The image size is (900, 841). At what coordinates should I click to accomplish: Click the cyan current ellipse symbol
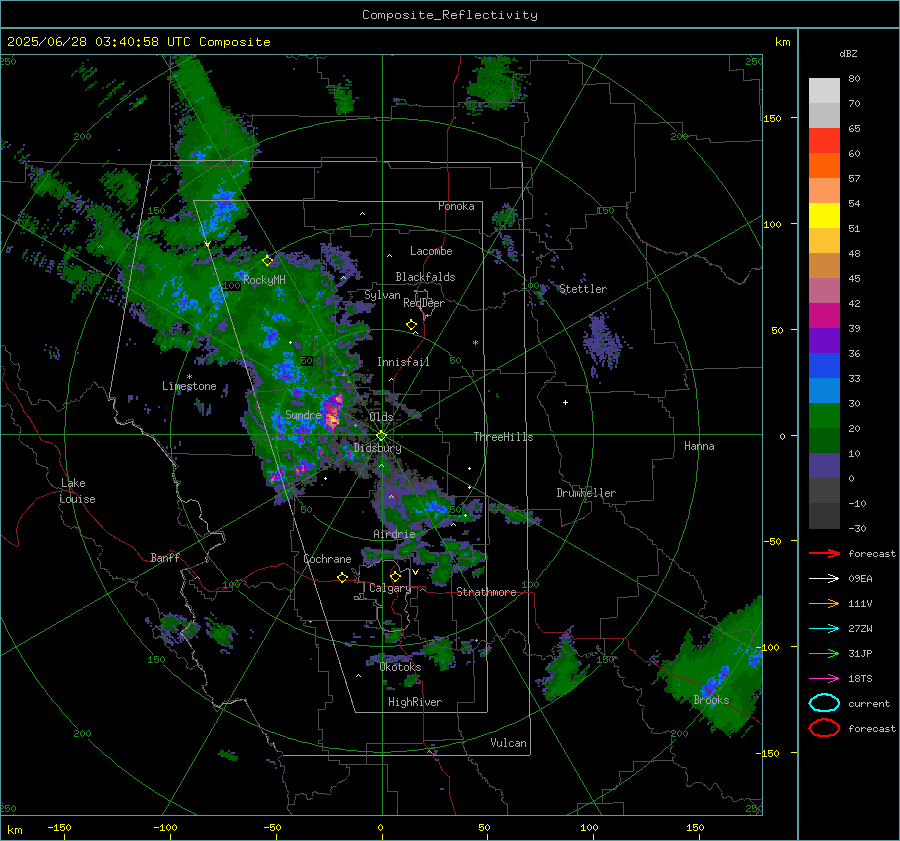824,703
